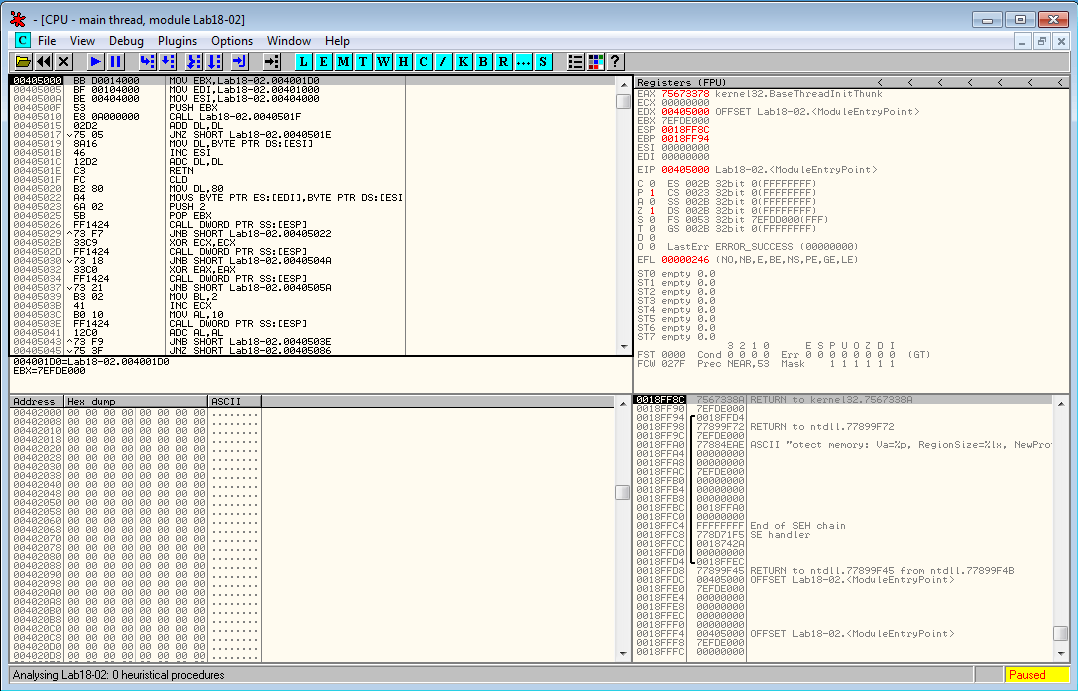This screenshot has height=691, width=1078.
Task: Open the Log window with L button
Action: [x=304, y=62]
